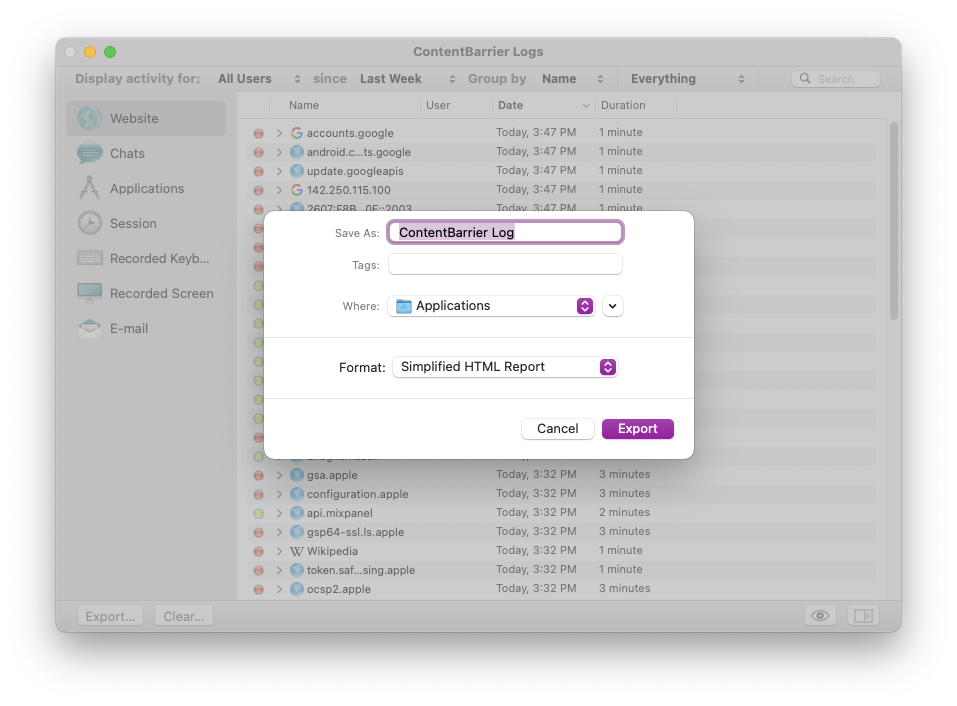Expand the Wikipedia row
The height and width of the screenshot is (706, 957).
coord(279,551)
